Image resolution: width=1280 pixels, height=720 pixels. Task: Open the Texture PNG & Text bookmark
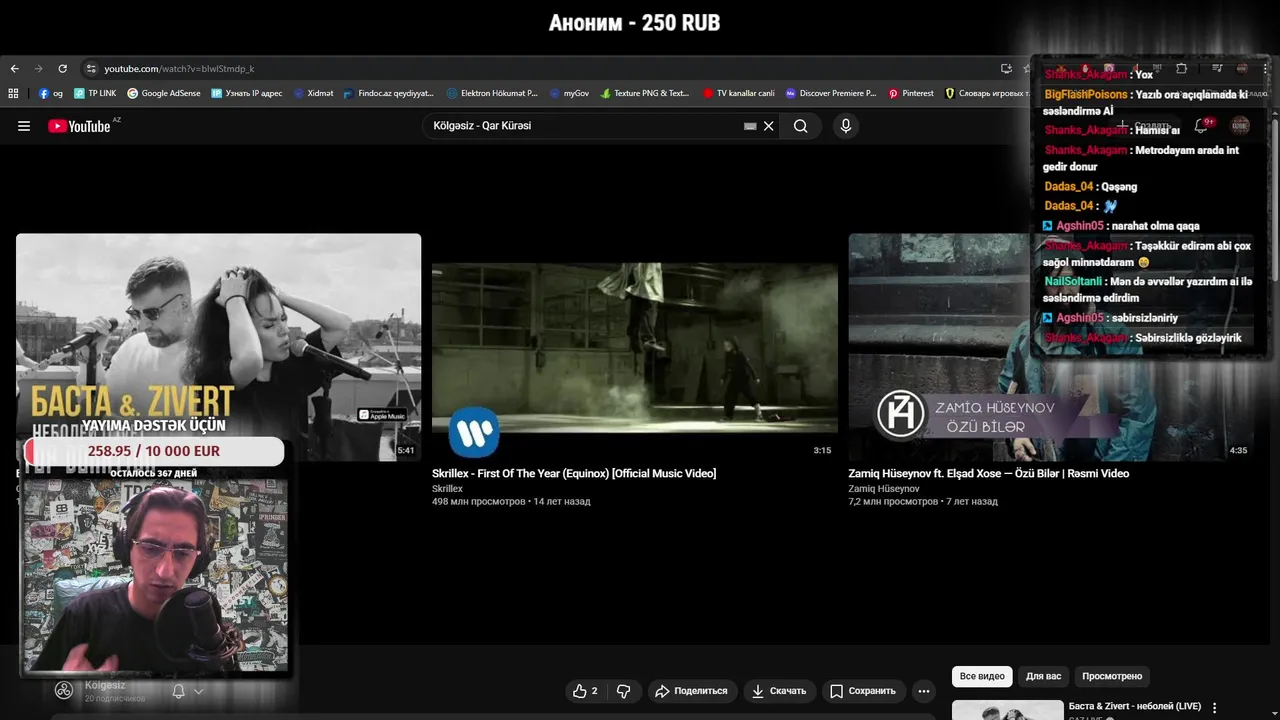pyautogui.click(x=645, y=93)
